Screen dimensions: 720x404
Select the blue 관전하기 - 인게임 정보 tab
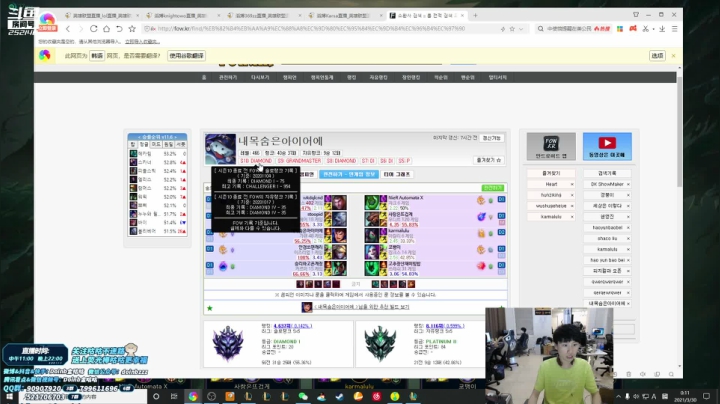pyautogui.click(x=349, y=174)
